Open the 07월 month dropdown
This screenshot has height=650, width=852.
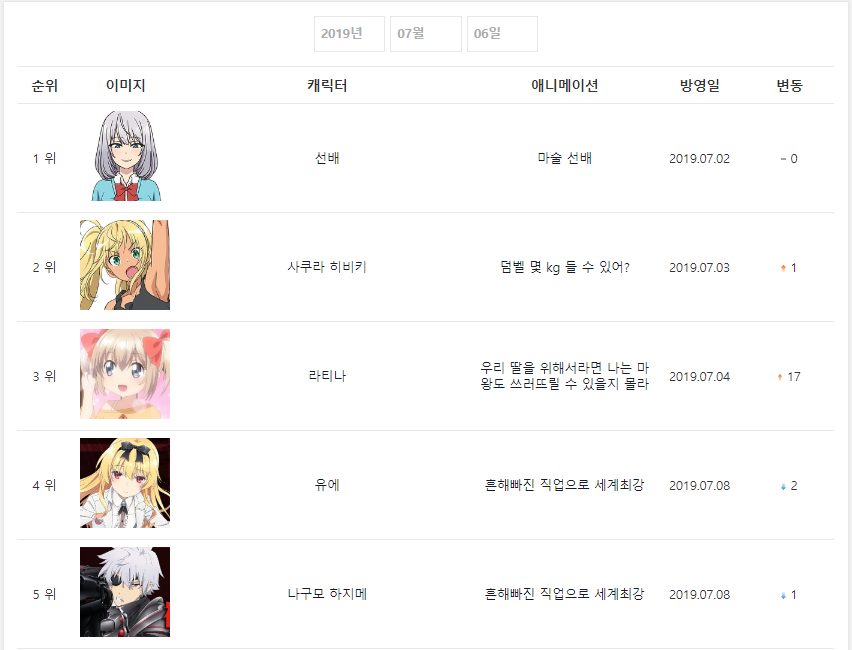[426, 34]
